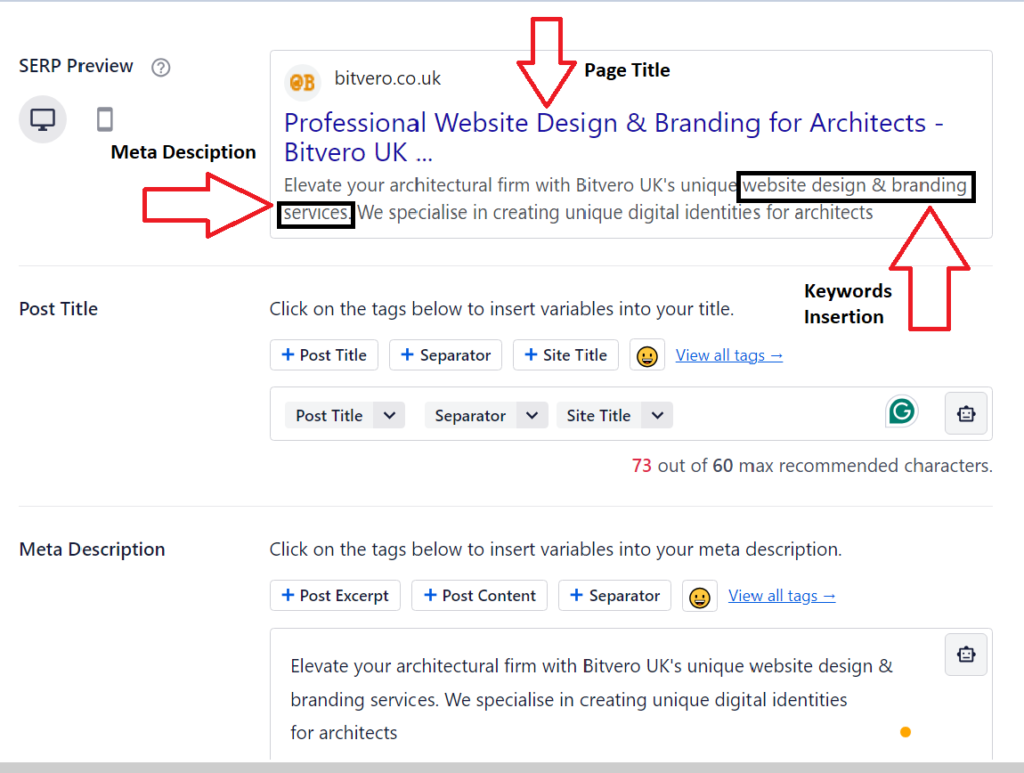This screenshot has height=773, width=1024.
Task: Open the SERP Preview help question mark
Action: (x=161, y=67)
